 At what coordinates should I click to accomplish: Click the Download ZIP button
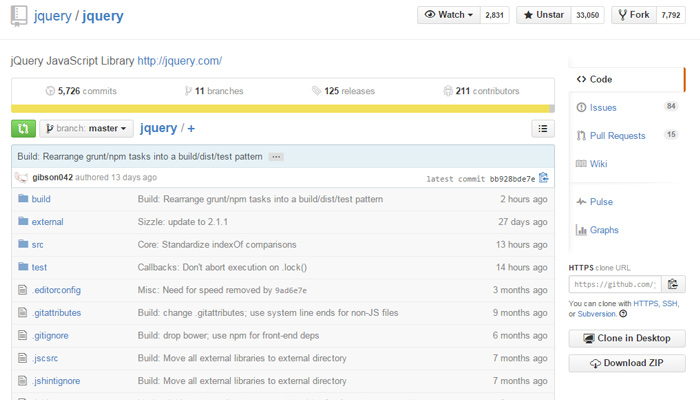pyautogui.click(x=627, y=363)
